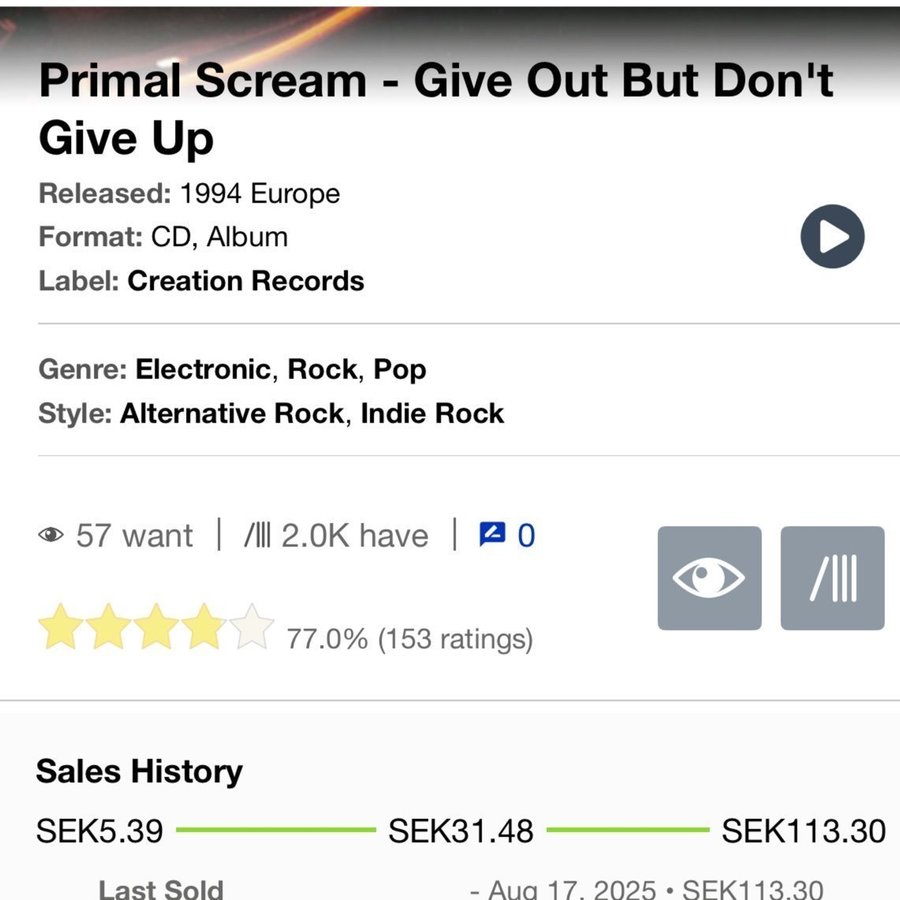Add release to wantlist with eye button

coord(709,578)
